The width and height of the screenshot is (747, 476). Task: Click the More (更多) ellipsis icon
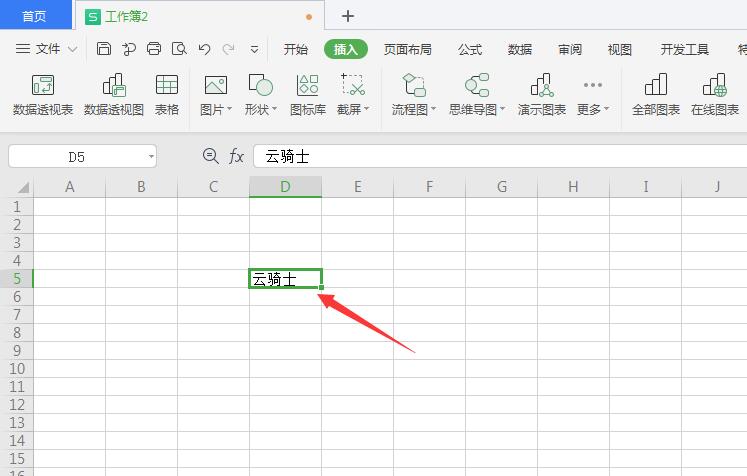tap(593, 85)
